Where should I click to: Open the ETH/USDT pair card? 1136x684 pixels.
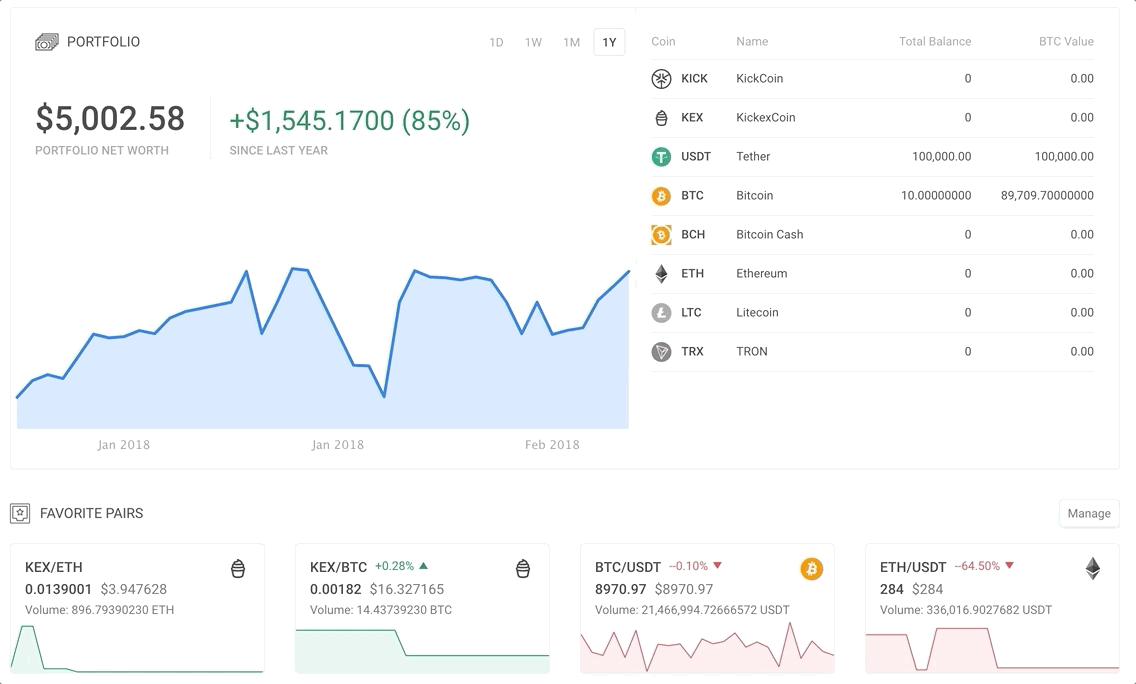tap(992, 609)
